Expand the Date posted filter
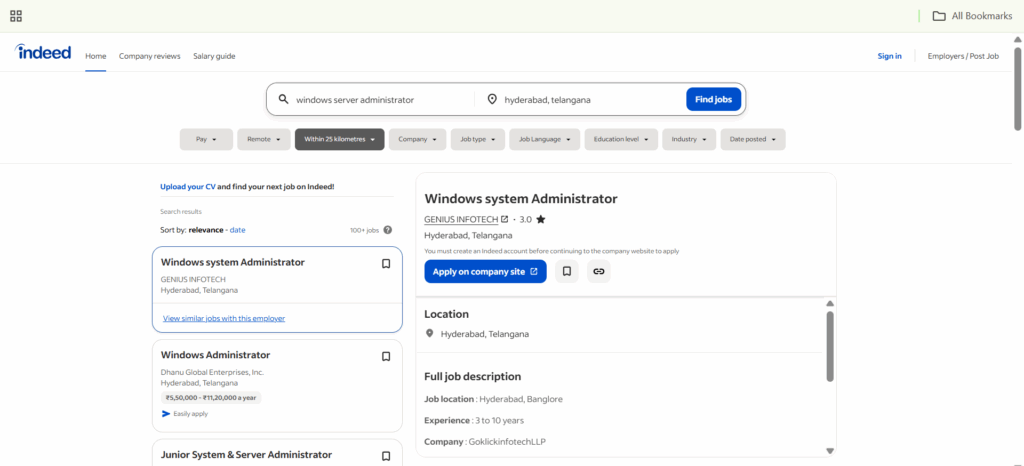The image size is (1024, 466). click(x=753, y=140)
